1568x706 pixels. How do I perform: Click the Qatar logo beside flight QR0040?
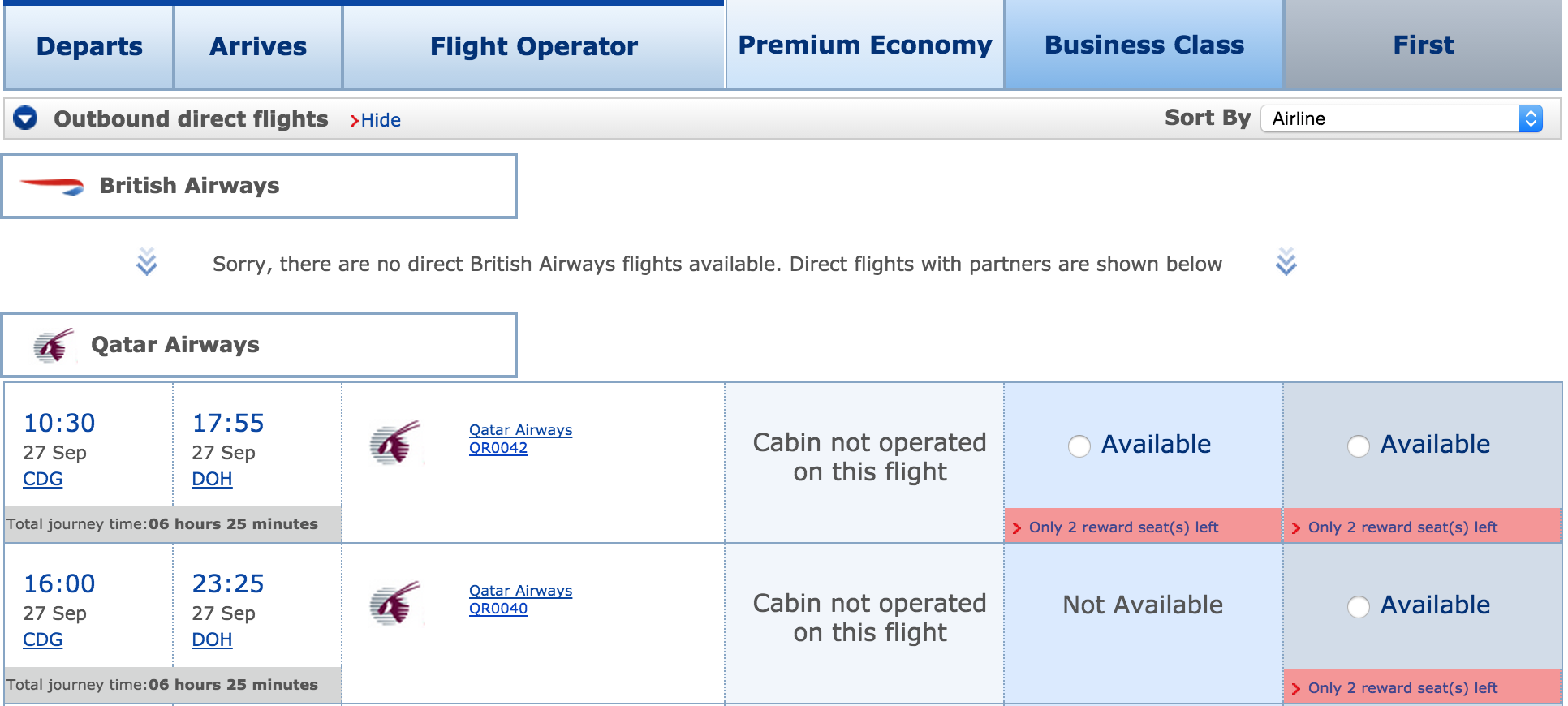coord(395,603)
